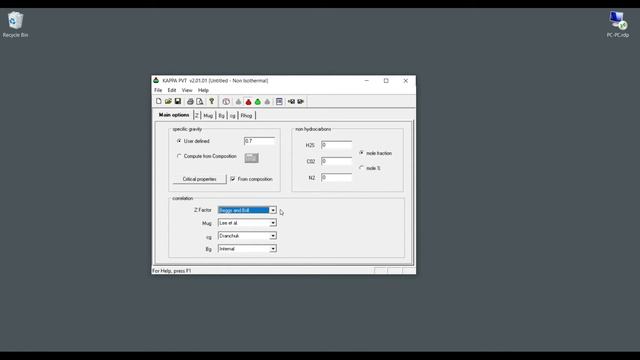Toggle the From composition checkbox
The image size is (640, 360).
[x=233, y=179]
